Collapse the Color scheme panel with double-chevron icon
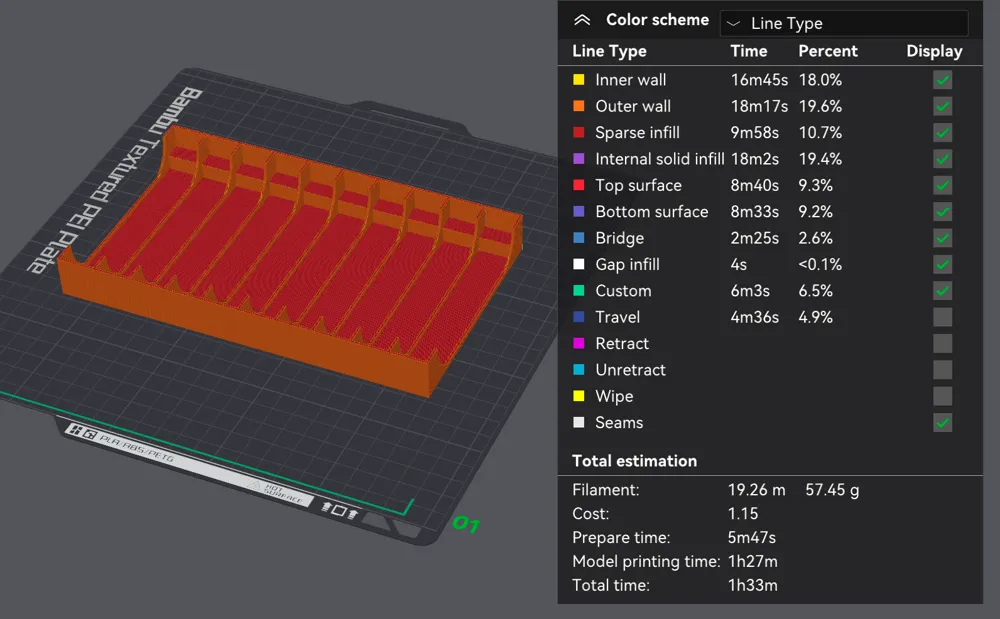The width and height of the screenshot is (1000, 619). [x=582, y=20]
